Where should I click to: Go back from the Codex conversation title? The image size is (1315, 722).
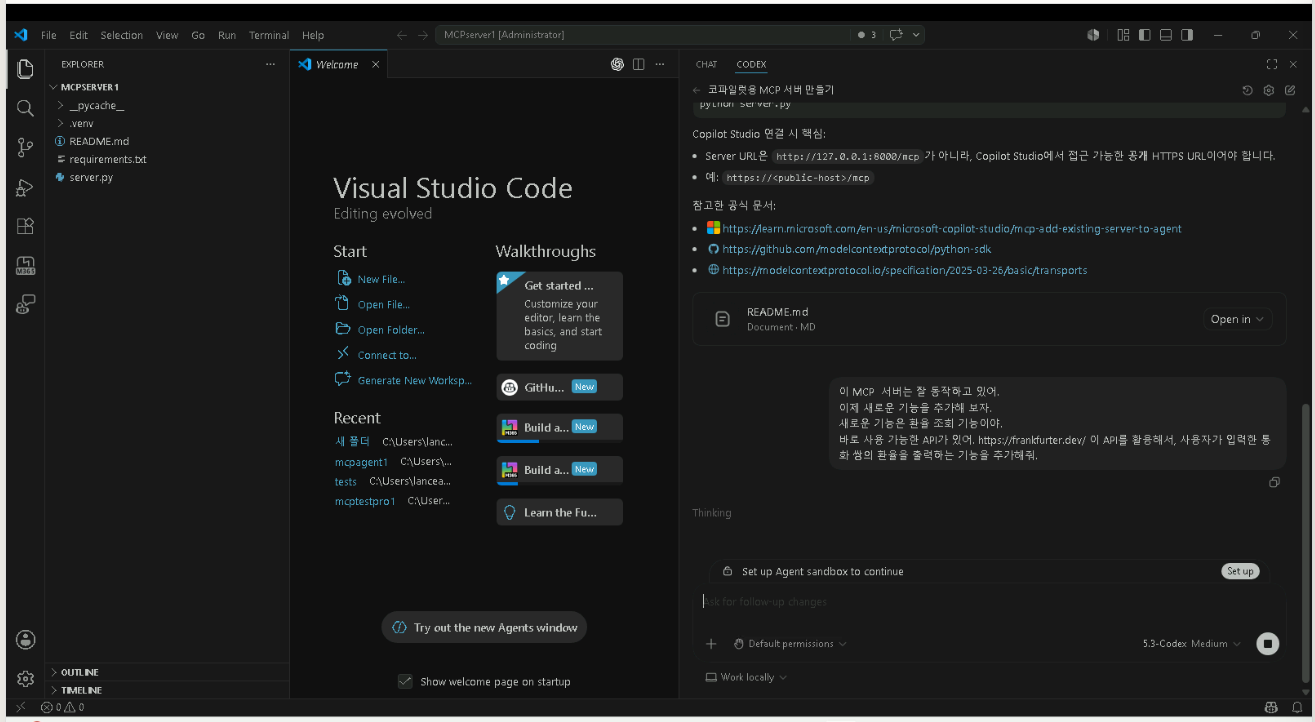point(697,90)
